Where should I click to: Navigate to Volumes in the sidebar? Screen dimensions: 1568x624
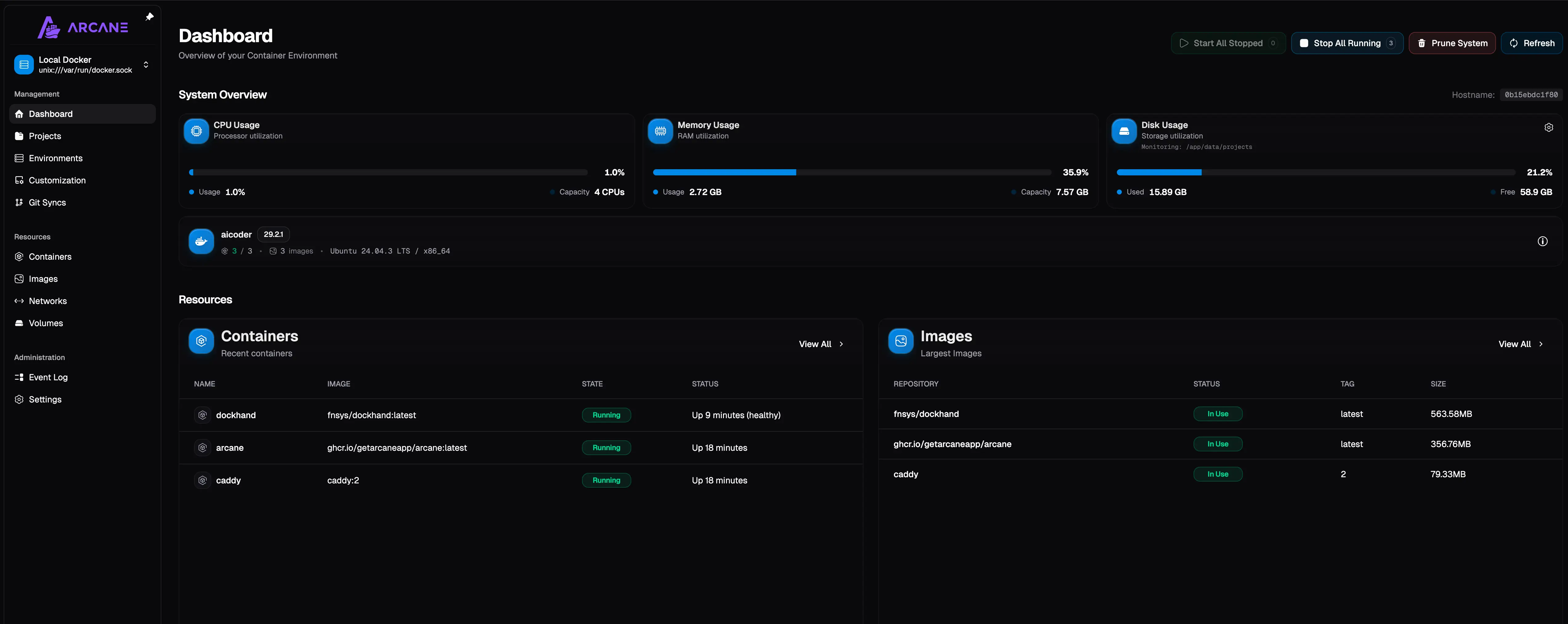tap(45, 323)
